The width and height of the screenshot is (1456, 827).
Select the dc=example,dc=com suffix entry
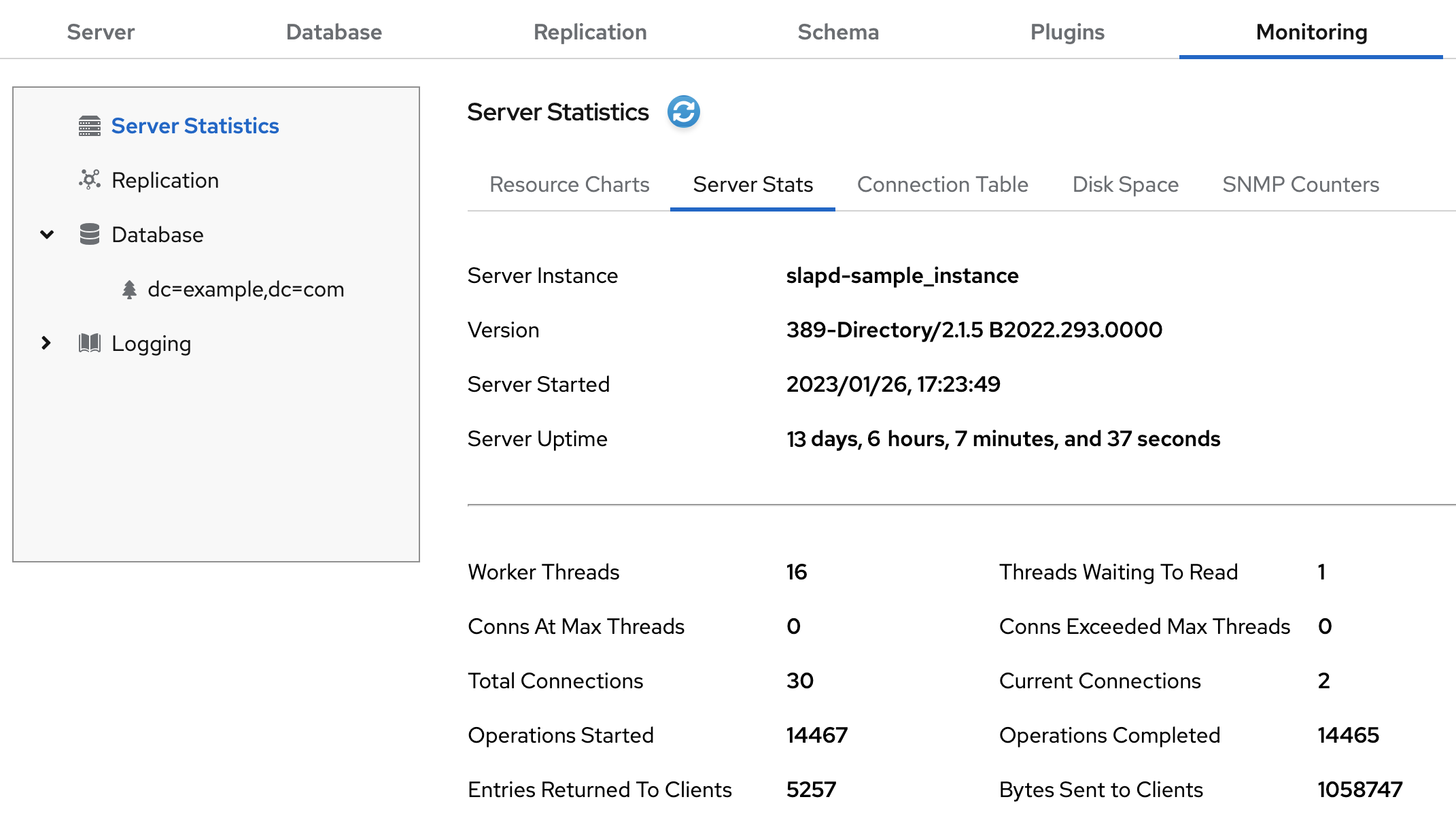(x=245, y=289)
